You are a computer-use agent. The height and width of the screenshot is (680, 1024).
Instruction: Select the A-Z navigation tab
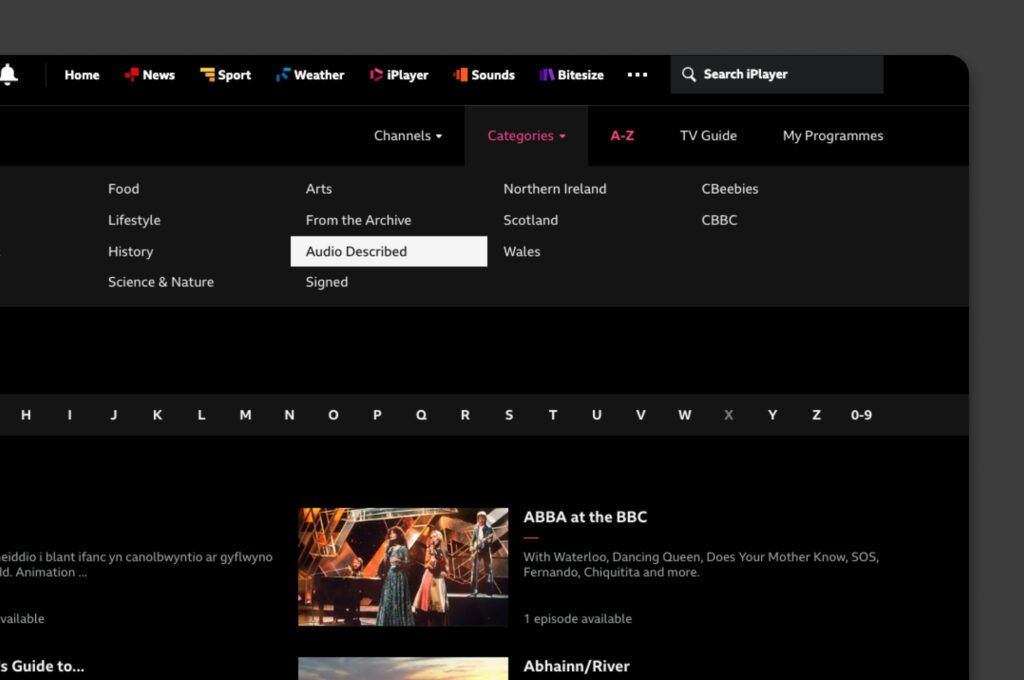click(622, 135)
